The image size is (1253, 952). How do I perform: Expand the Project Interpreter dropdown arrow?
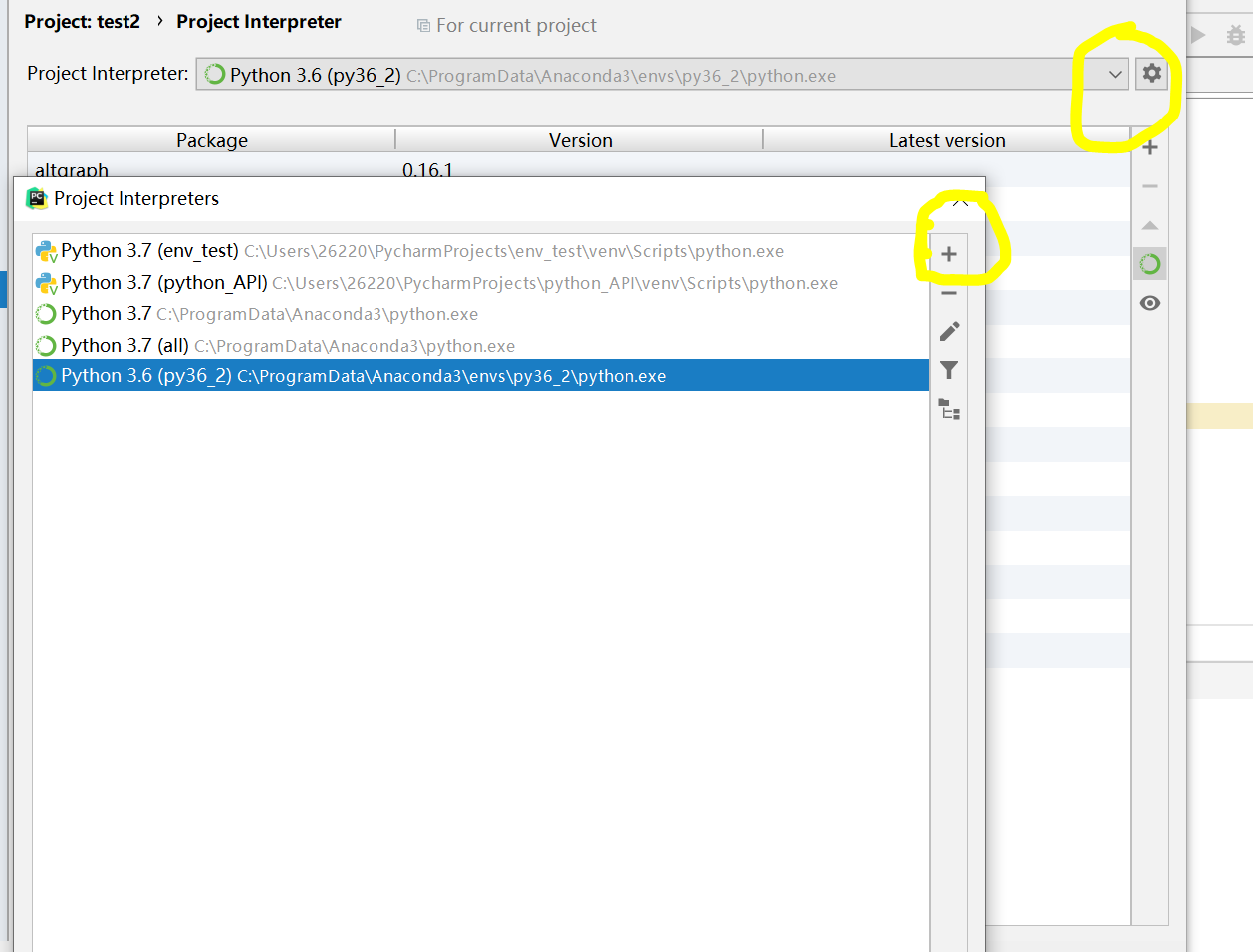[x=1115, y=74]
